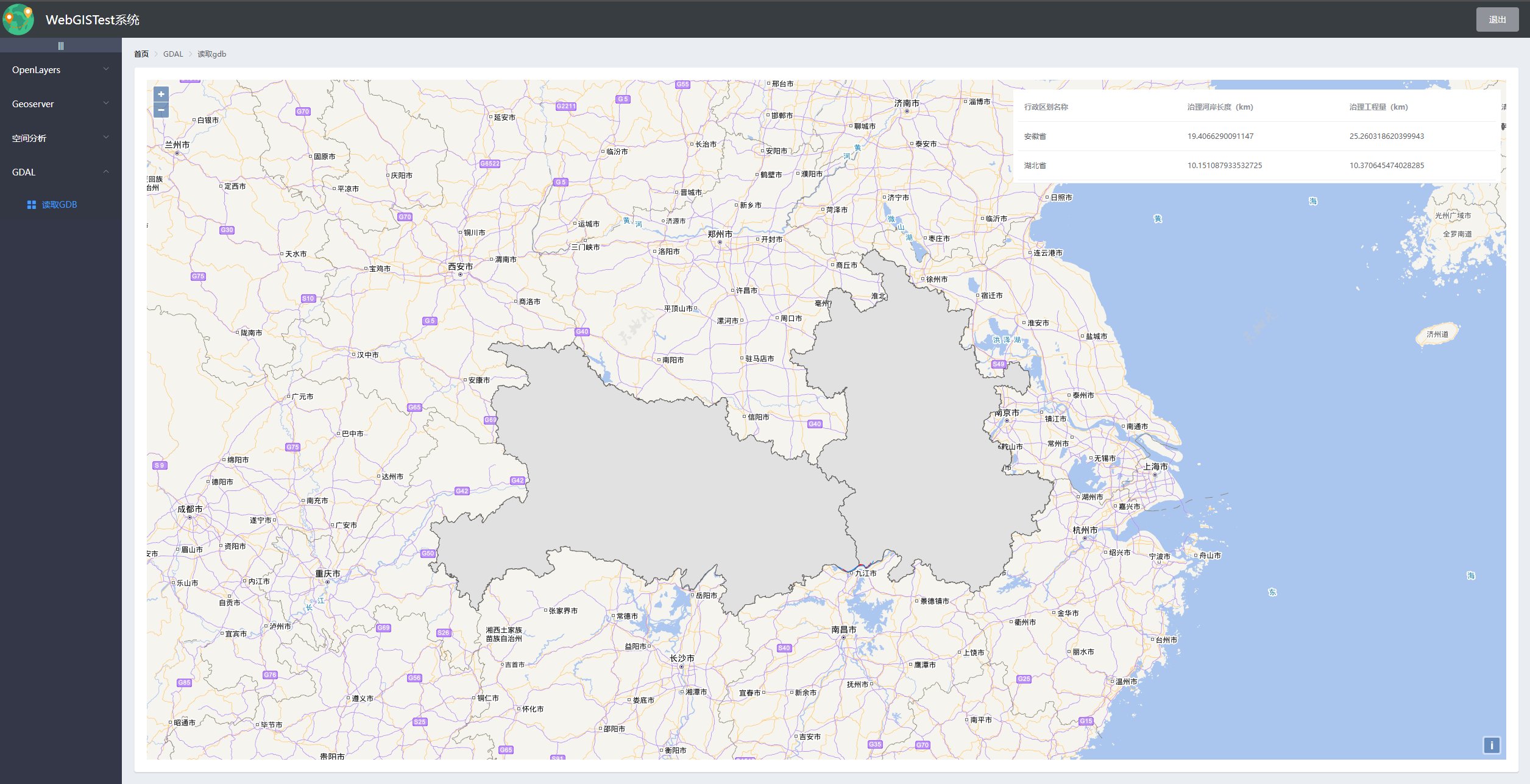Viewport: 1530px width, 784px height.
Task: Click the G2211 highway shield on map
Action: [566, 106]
